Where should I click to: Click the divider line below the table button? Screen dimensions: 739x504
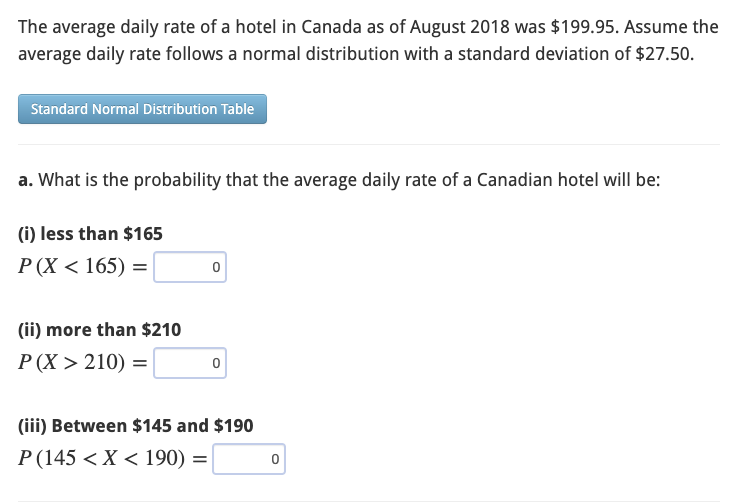[369, 145]
